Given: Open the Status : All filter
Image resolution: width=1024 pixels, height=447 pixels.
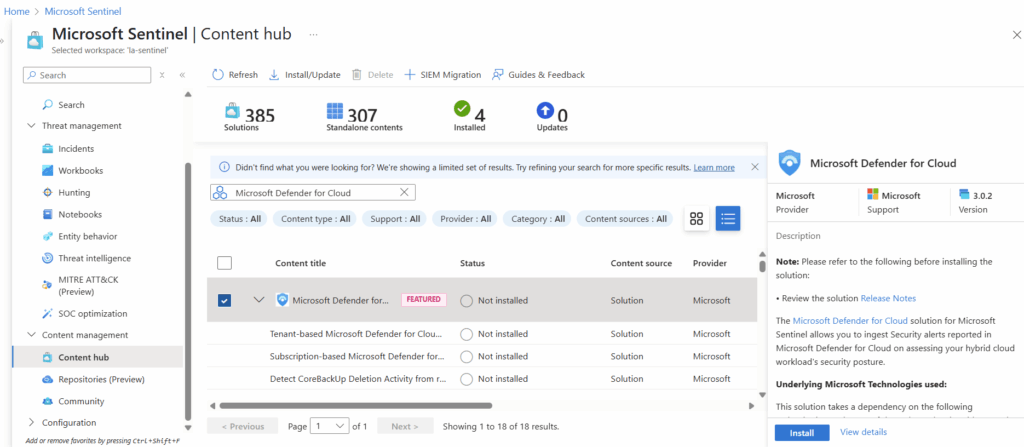Looking at the screenshot, I should (x=240, y=219).
